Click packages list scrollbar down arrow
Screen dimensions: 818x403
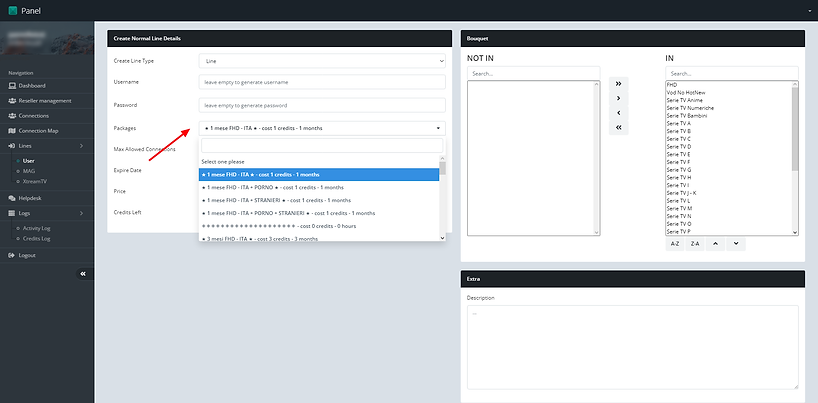(442, 238)
